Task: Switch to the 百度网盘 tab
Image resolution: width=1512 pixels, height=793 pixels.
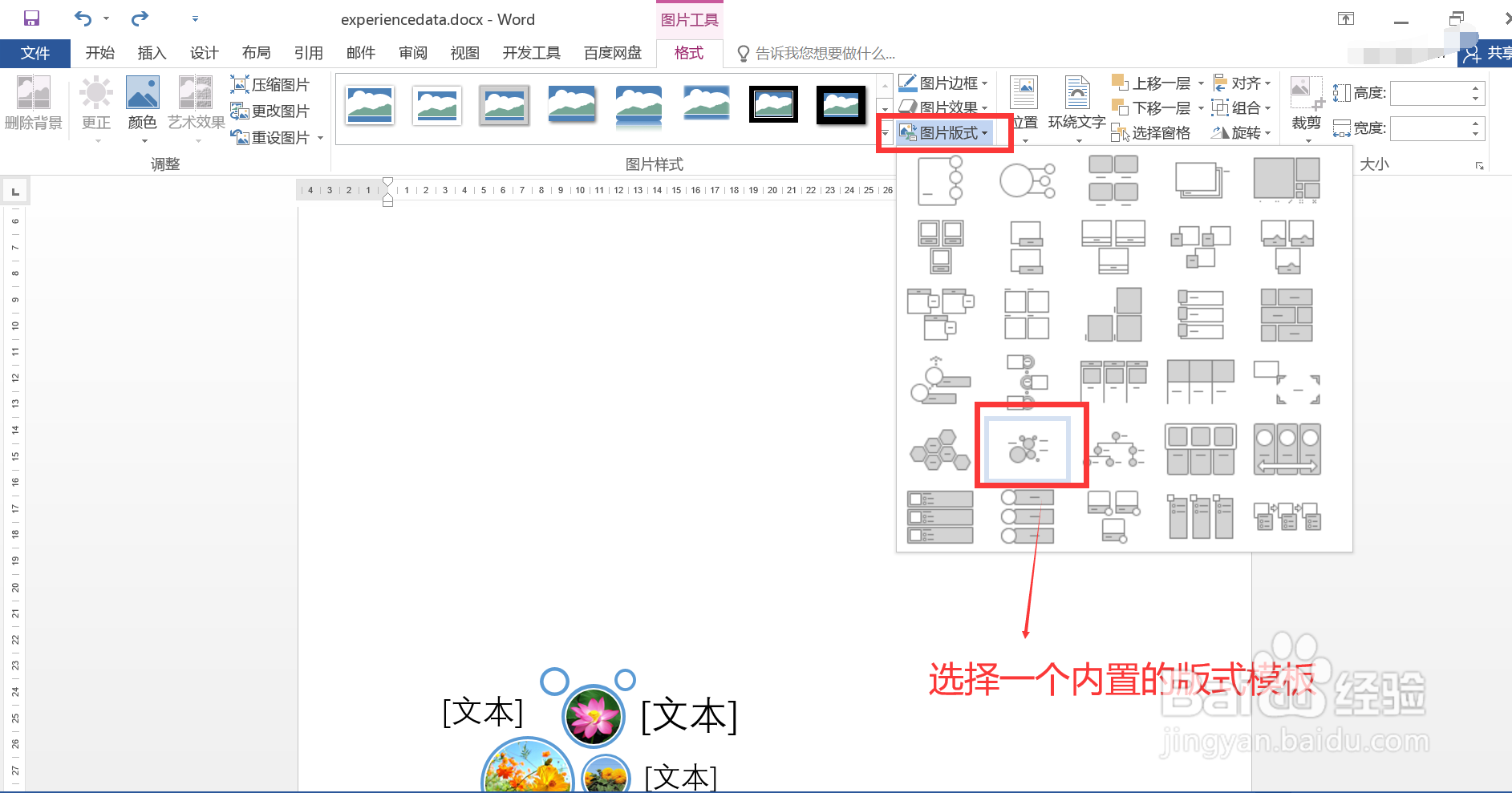Action: [x=612, y=53]
